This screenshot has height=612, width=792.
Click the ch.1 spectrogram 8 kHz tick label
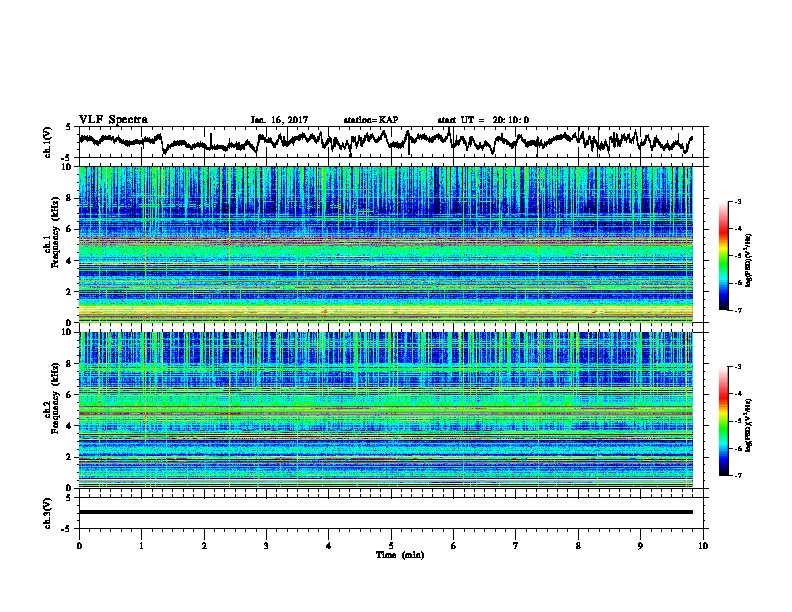(70, 198)
